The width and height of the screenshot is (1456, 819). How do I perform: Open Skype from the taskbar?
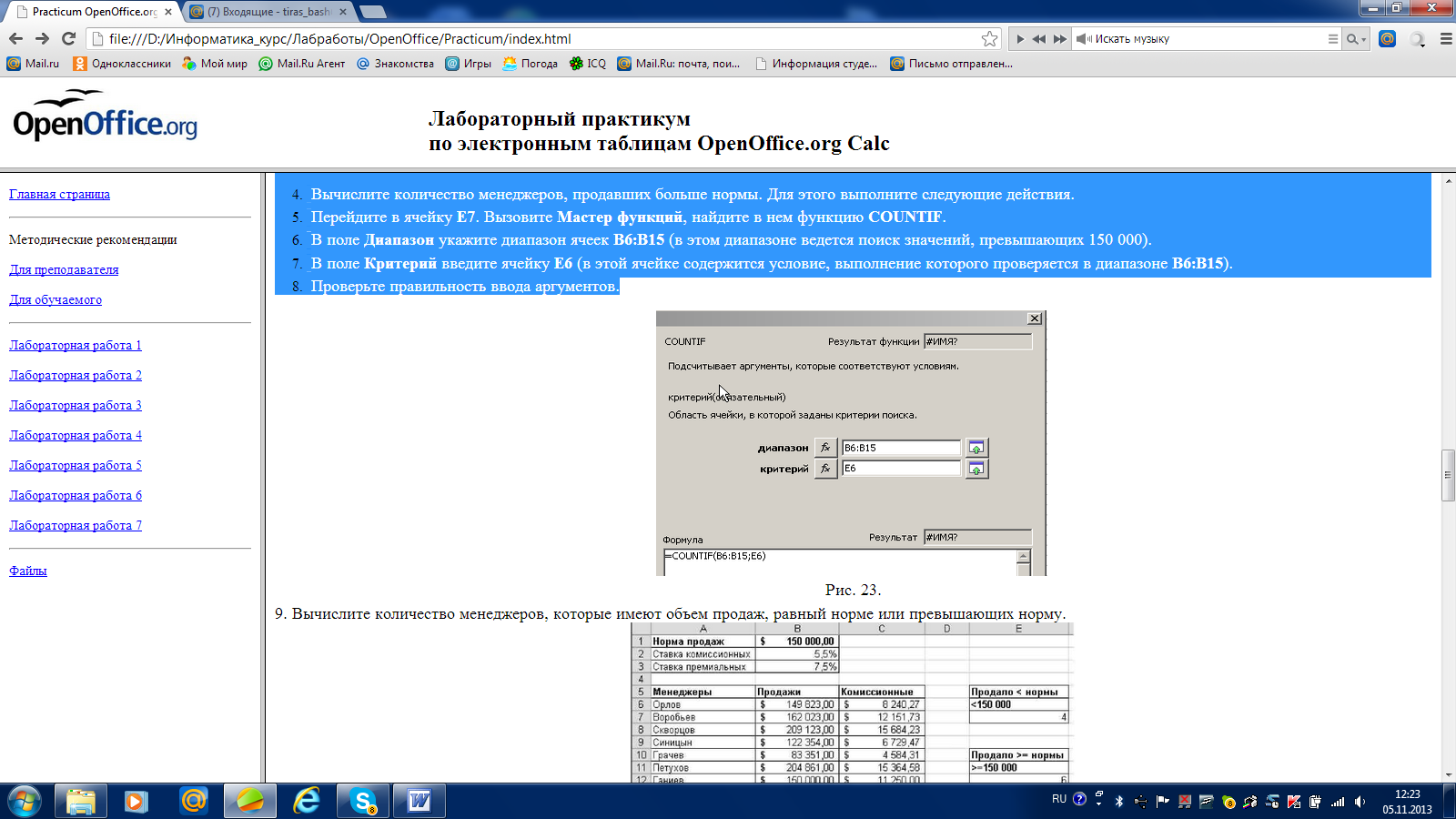coord(363,801)
